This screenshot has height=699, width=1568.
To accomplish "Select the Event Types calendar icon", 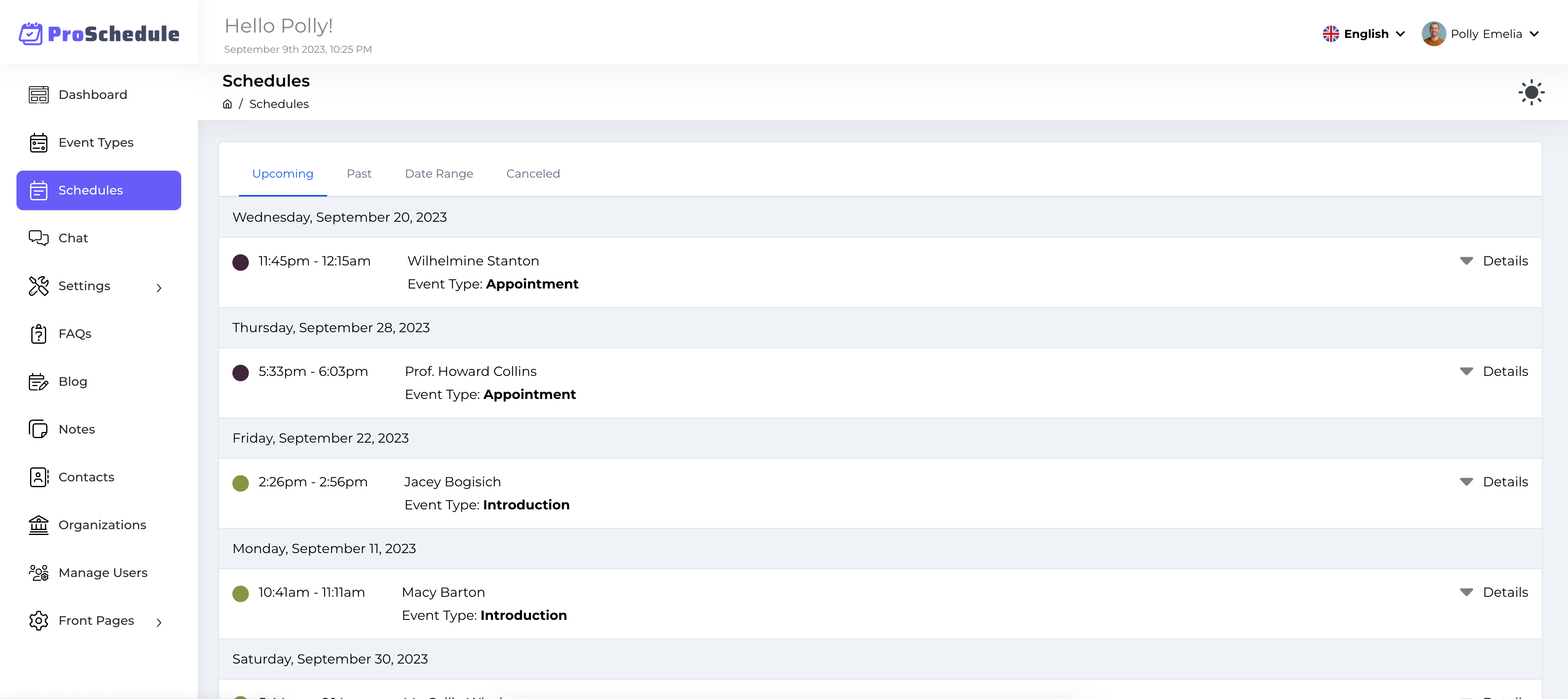I will pos(38,142).
